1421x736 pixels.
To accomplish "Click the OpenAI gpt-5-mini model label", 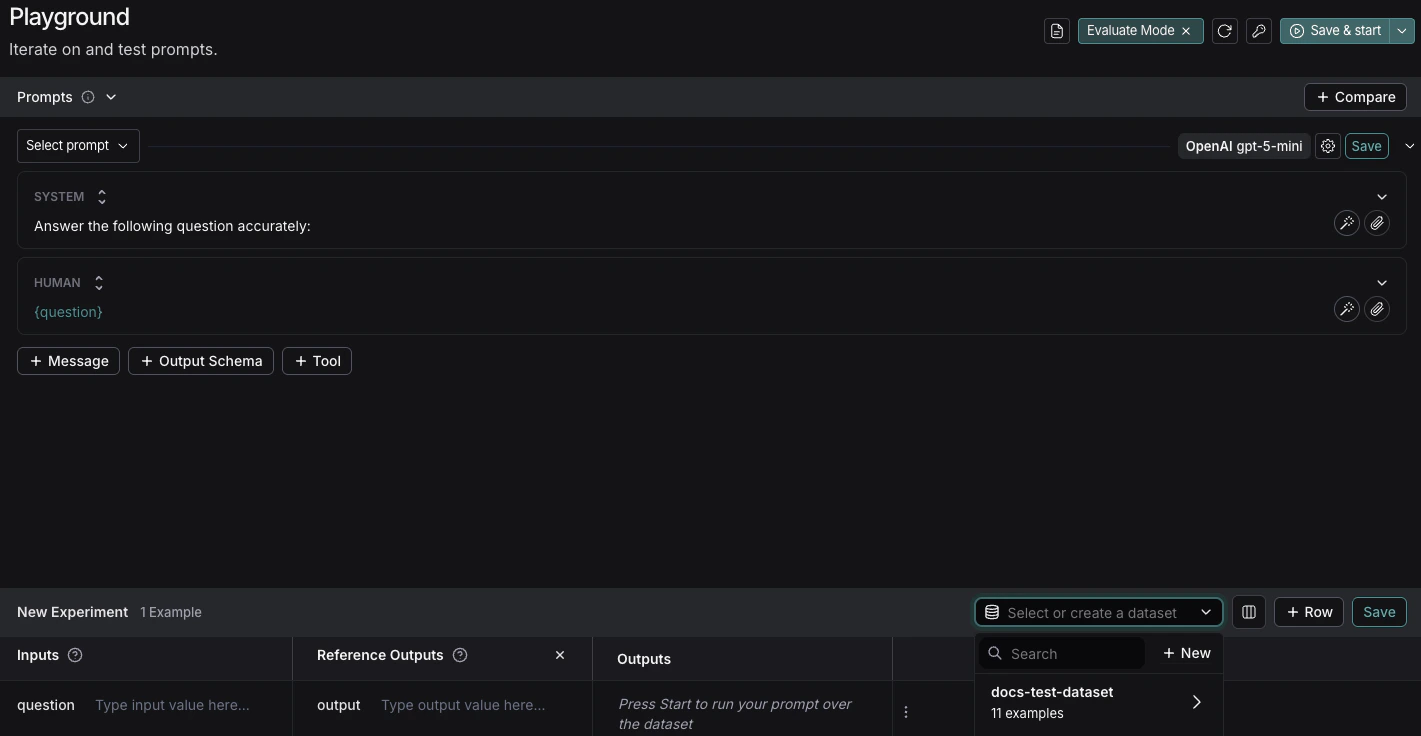I will (x=1243, y=146).
